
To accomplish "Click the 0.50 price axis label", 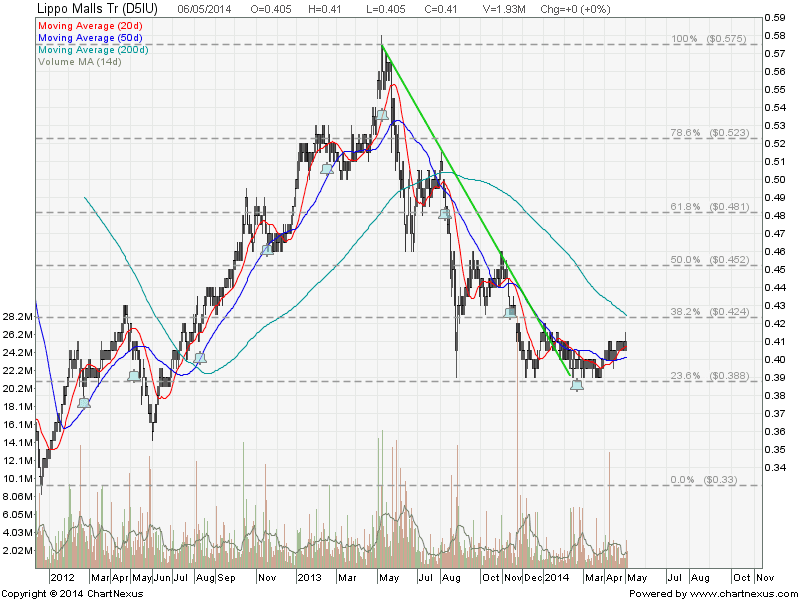I will tap(774, 180).
